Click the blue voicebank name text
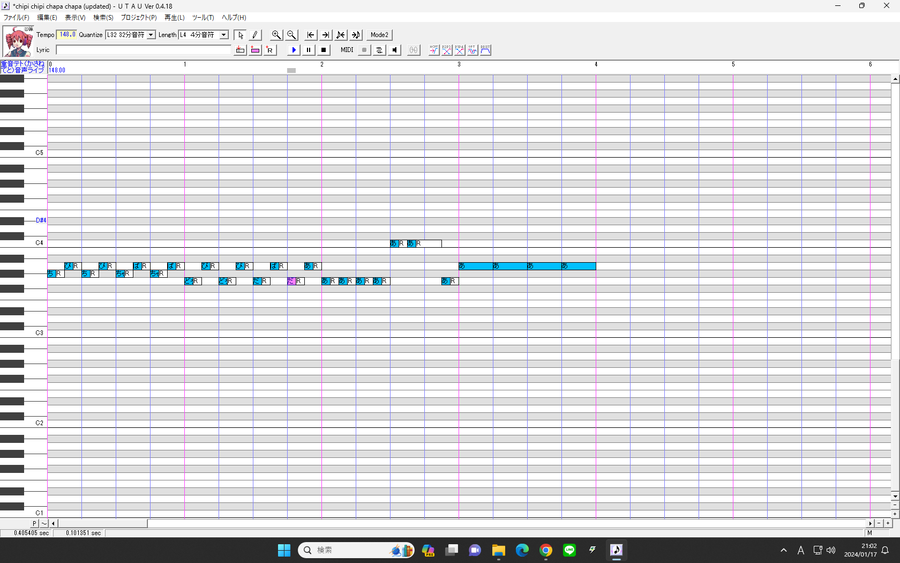This screenshot has width=900, height=563. [23, 67]
